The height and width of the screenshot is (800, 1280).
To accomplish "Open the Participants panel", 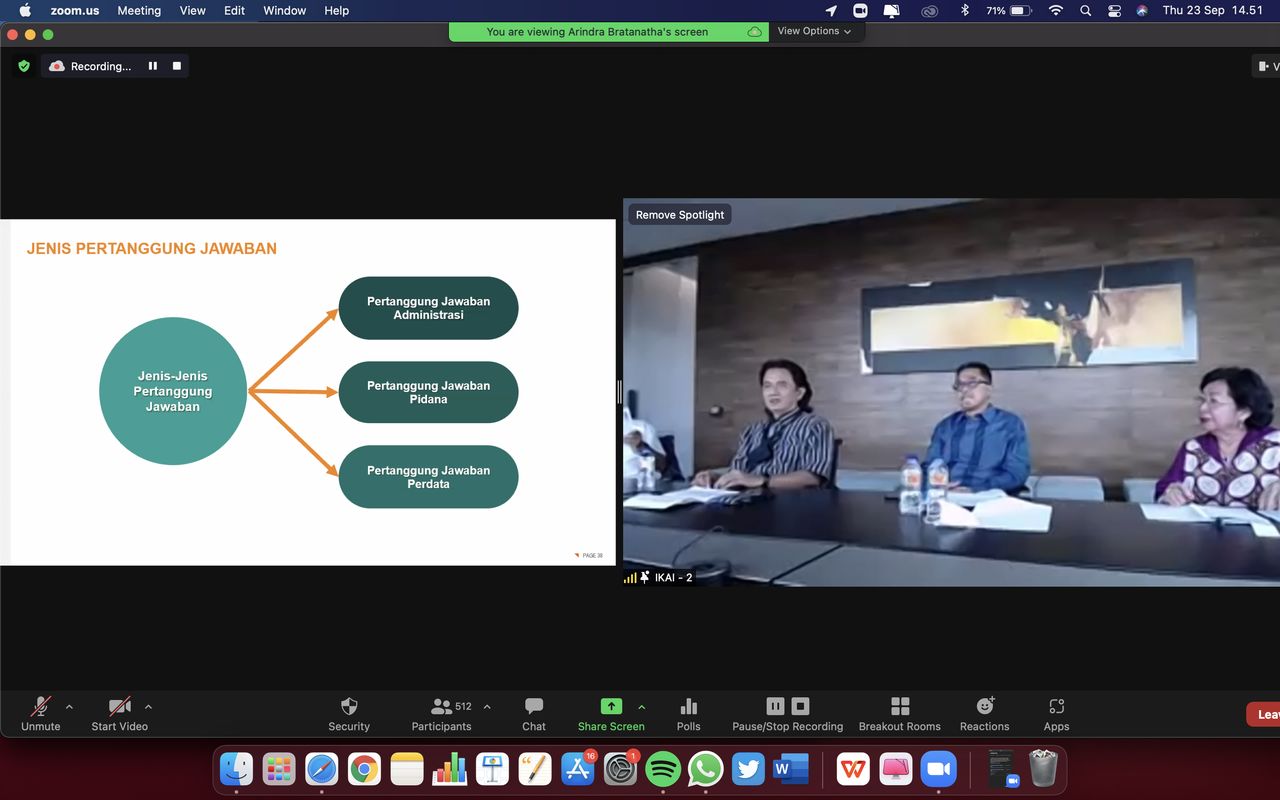I will click(441, 714).
